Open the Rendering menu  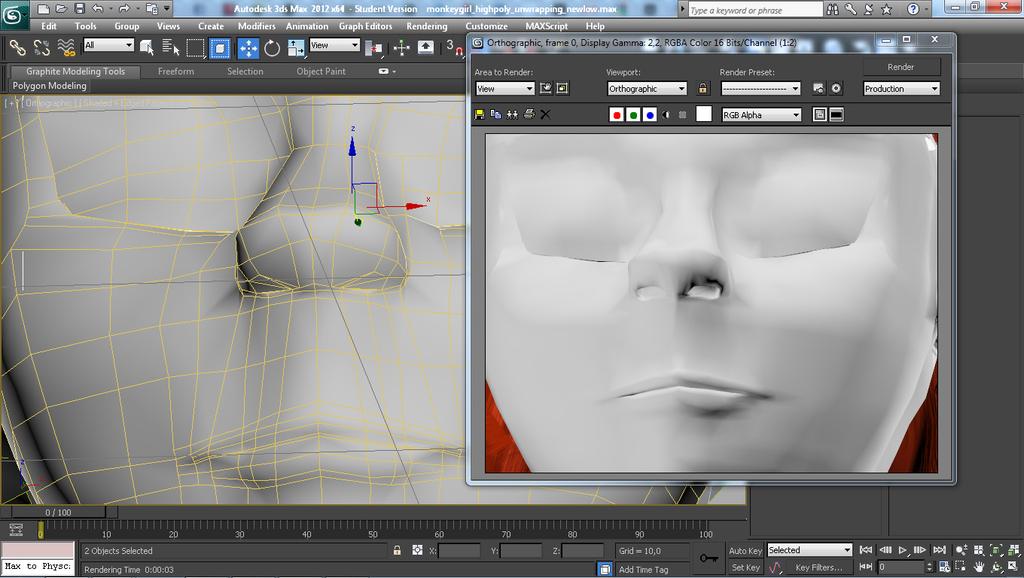426,26
